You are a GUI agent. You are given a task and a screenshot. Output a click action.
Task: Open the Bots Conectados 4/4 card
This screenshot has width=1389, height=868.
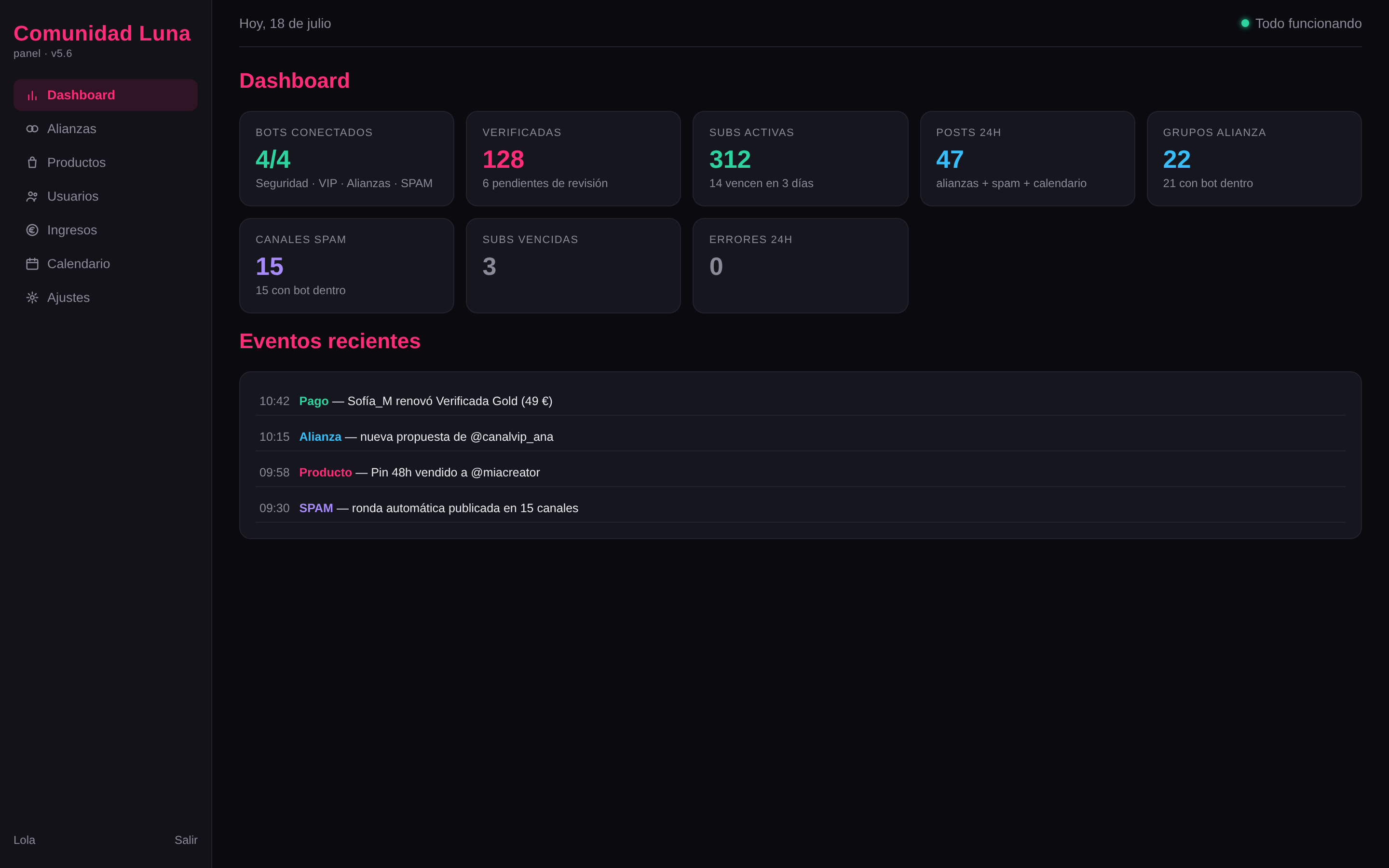click(347, 159)
